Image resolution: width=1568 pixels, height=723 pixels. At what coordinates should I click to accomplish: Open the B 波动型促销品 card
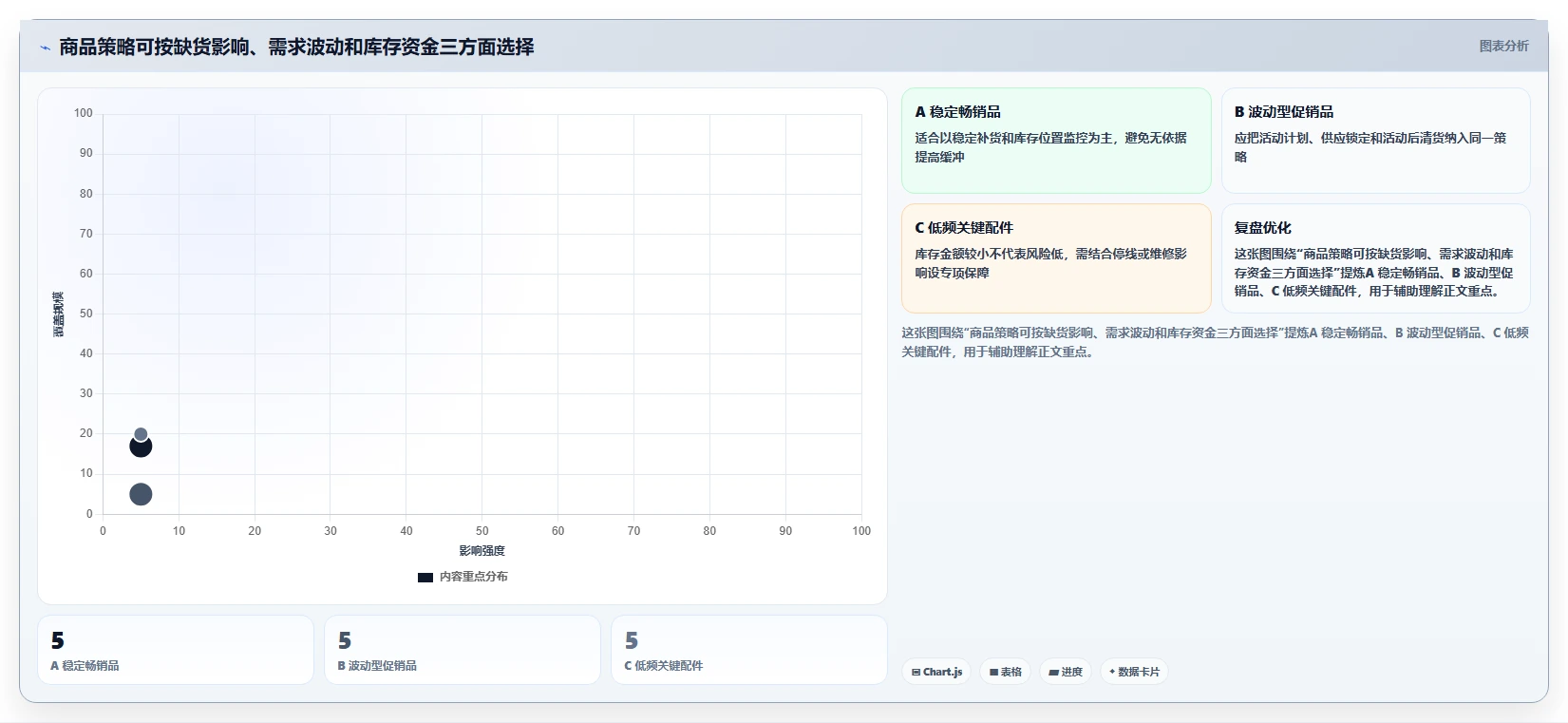click(x=1375, y=141)
